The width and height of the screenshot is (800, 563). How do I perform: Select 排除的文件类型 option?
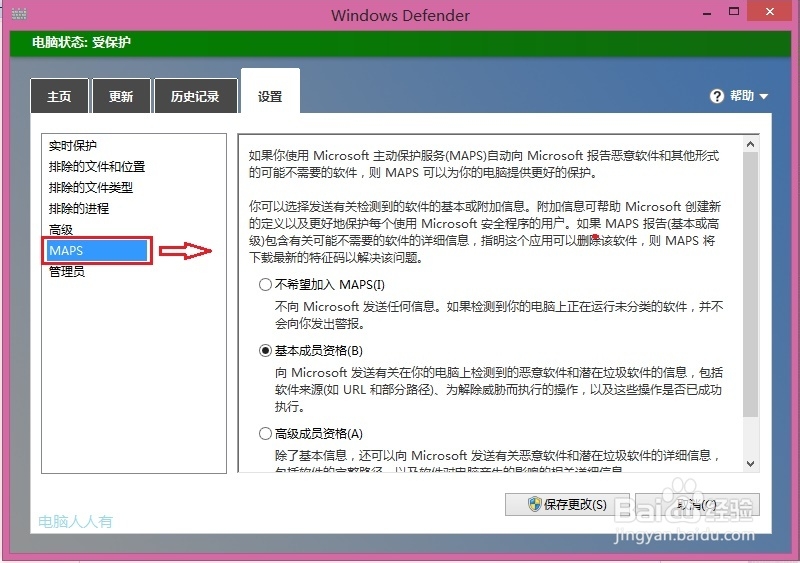coord(91,187)
